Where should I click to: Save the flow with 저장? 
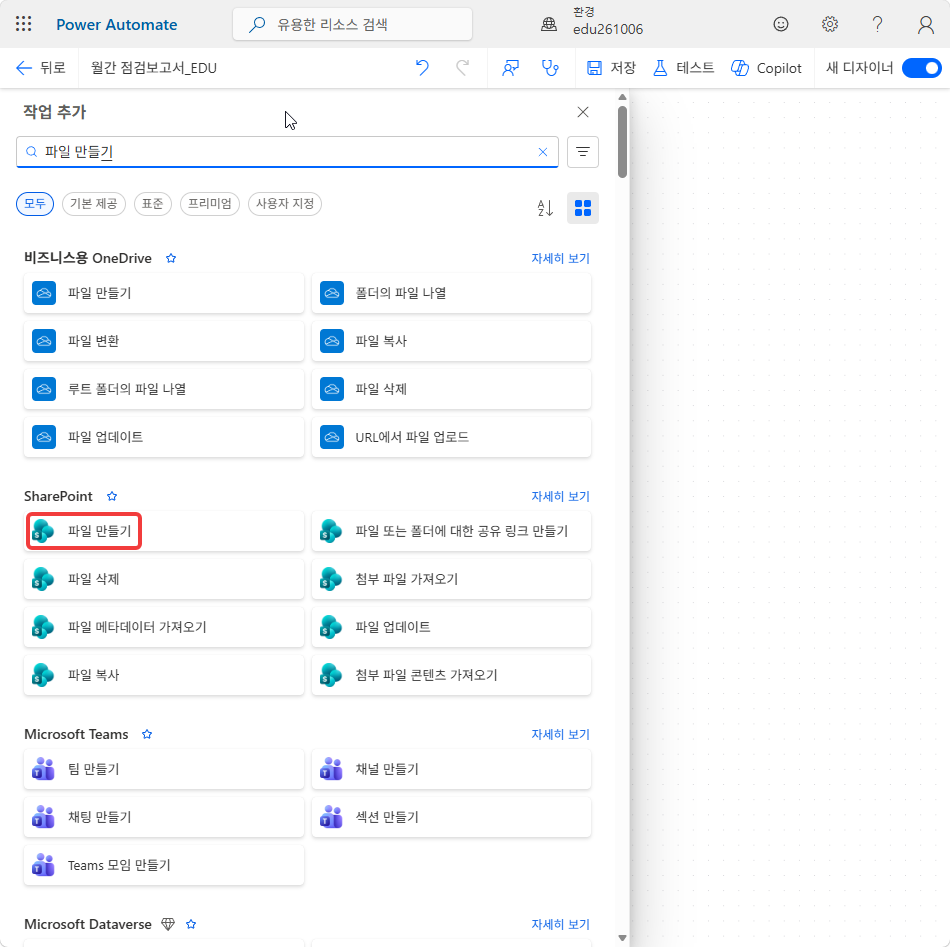pos(611,68)
